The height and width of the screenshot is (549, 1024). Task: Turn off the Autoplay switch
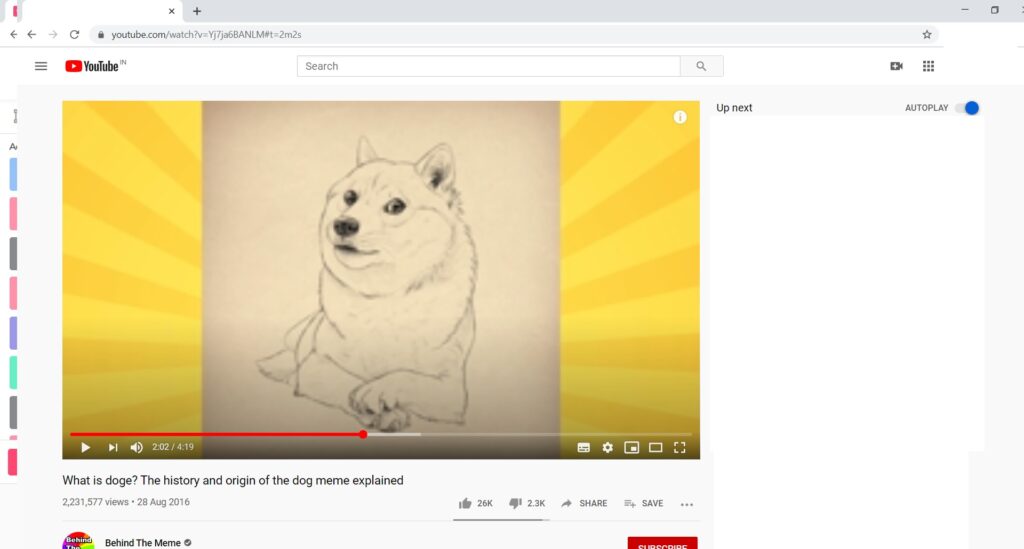967,108
